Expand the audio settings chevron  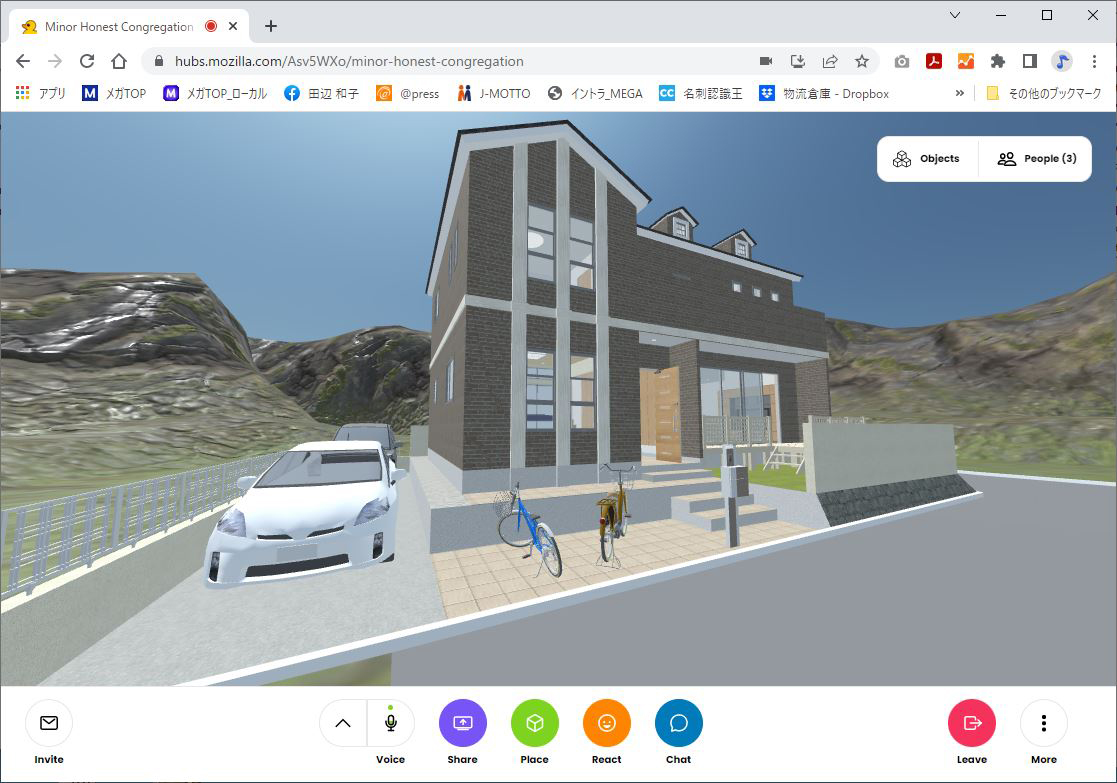point(343,723)
